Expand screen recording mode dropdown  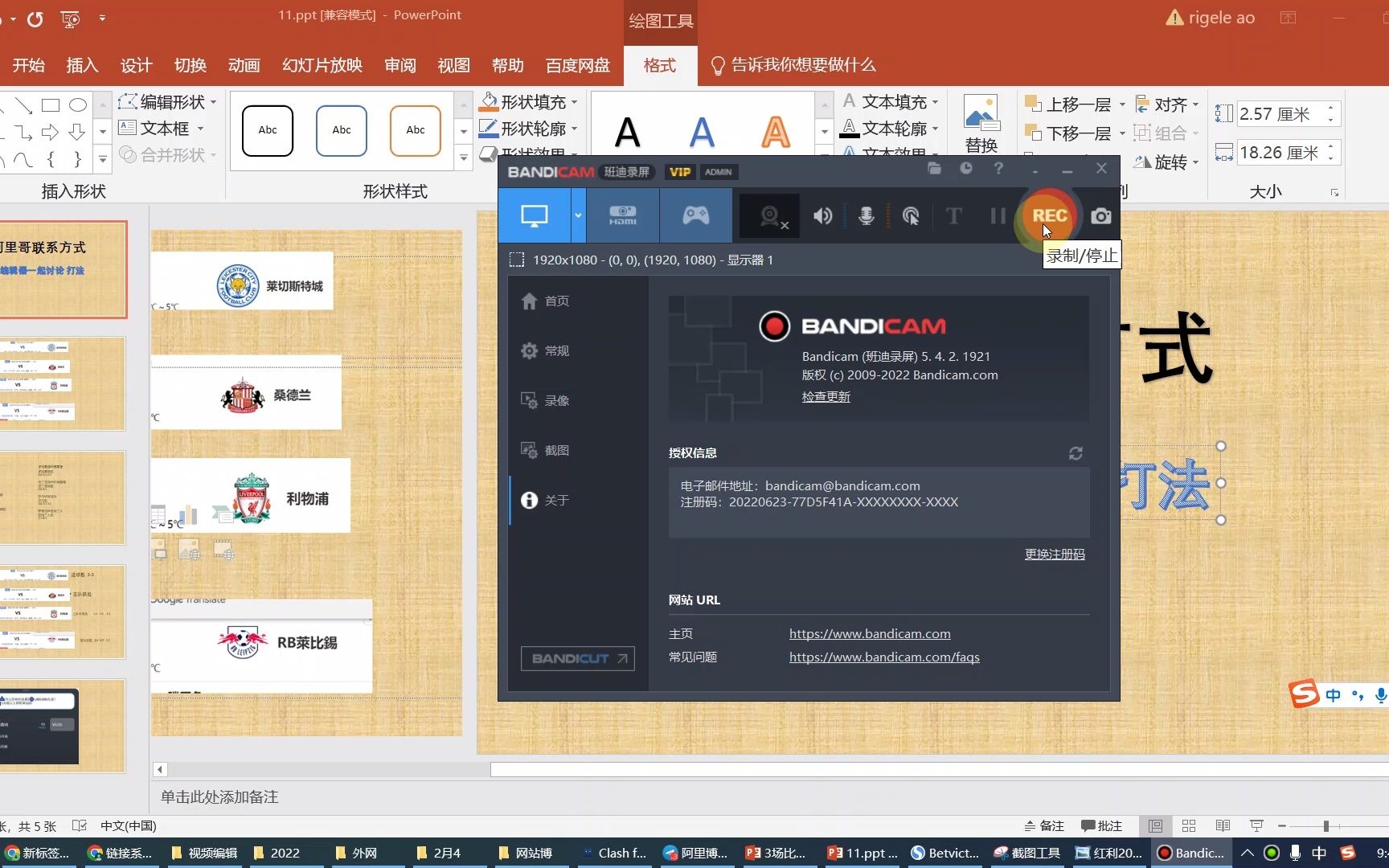point(578,215)
